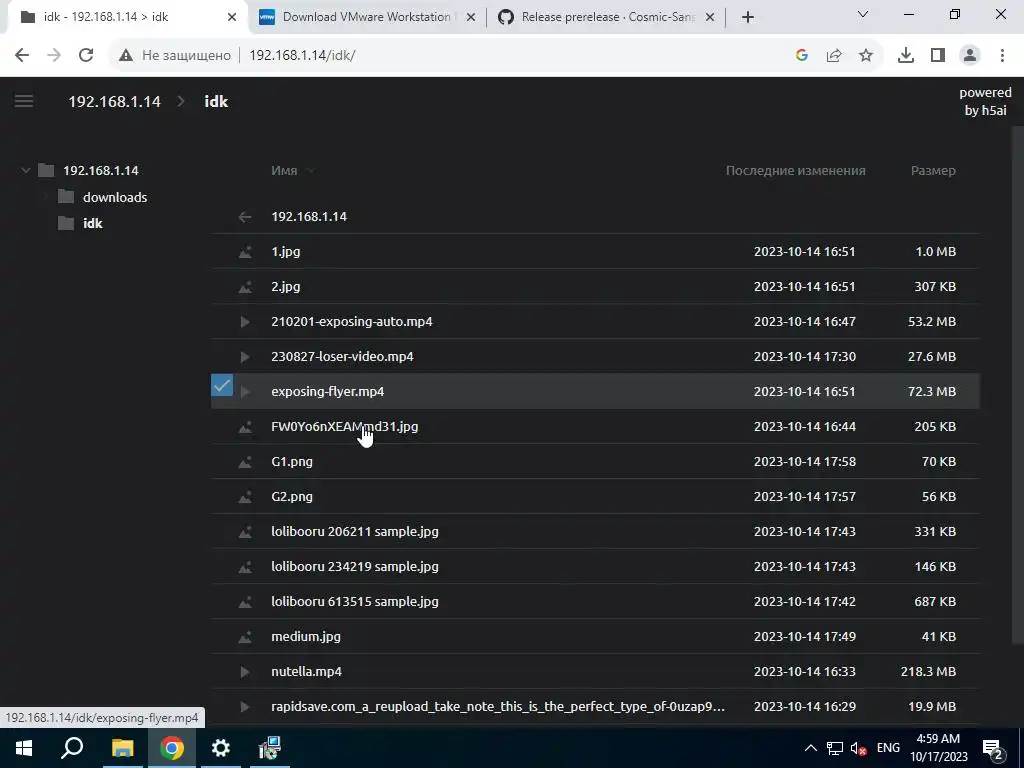Click the image icon next to 1.jpg
Screen dimensions: 1024x768
point(245,251)
